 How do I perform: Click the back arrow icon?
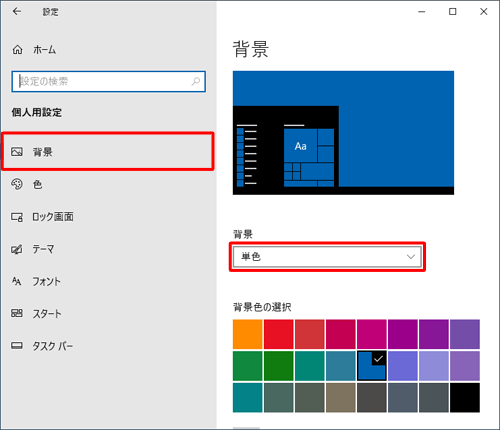pos(17,12)
